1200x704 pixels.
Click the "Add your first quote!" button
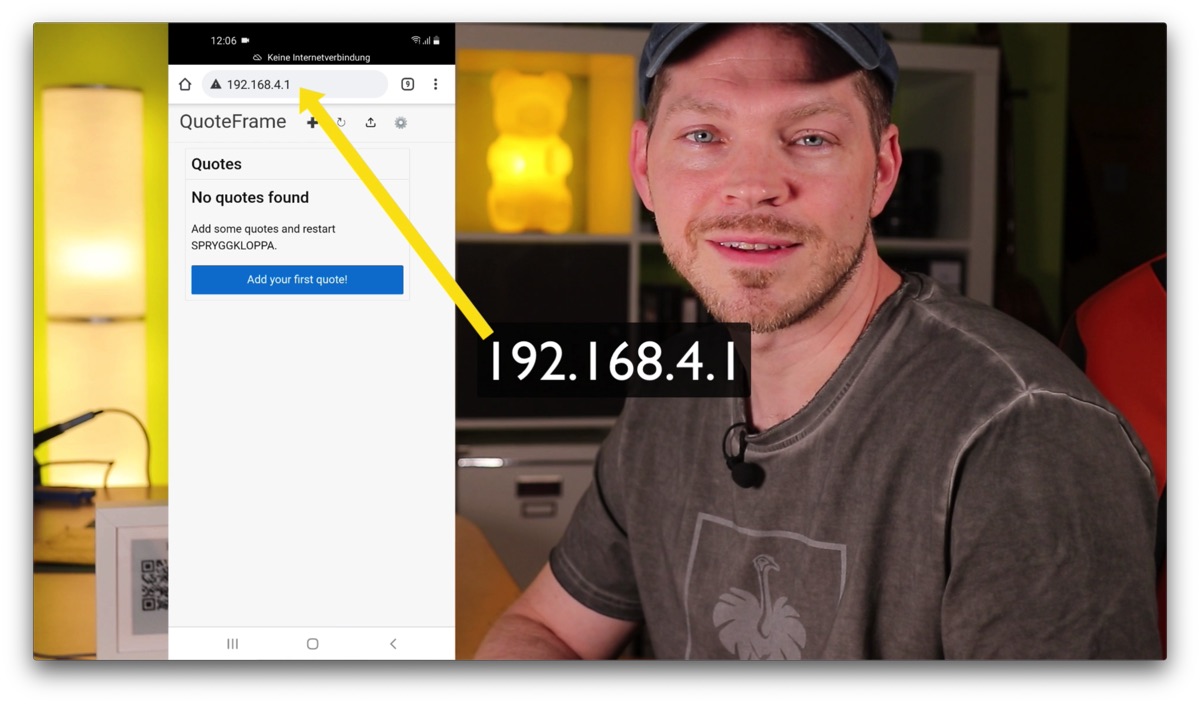click(297, 280)
